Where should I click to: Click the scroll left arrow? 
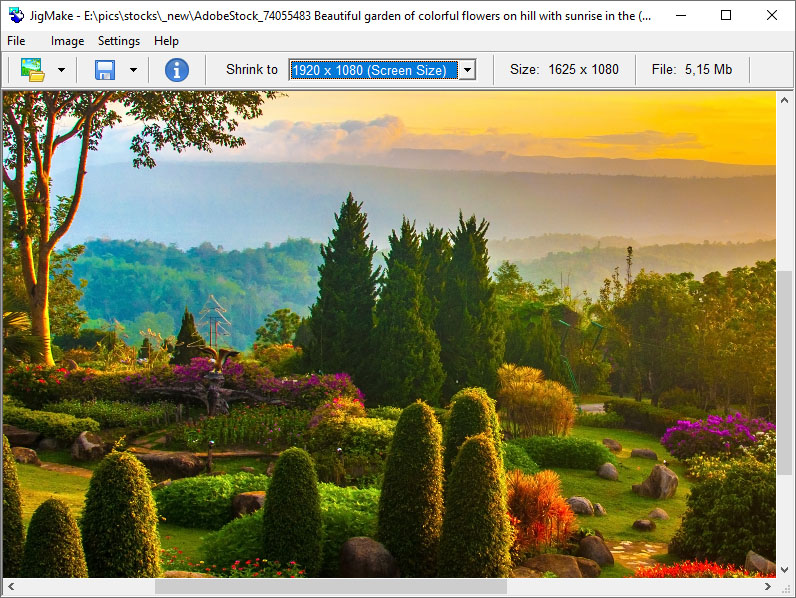click(x=10, y=587)
